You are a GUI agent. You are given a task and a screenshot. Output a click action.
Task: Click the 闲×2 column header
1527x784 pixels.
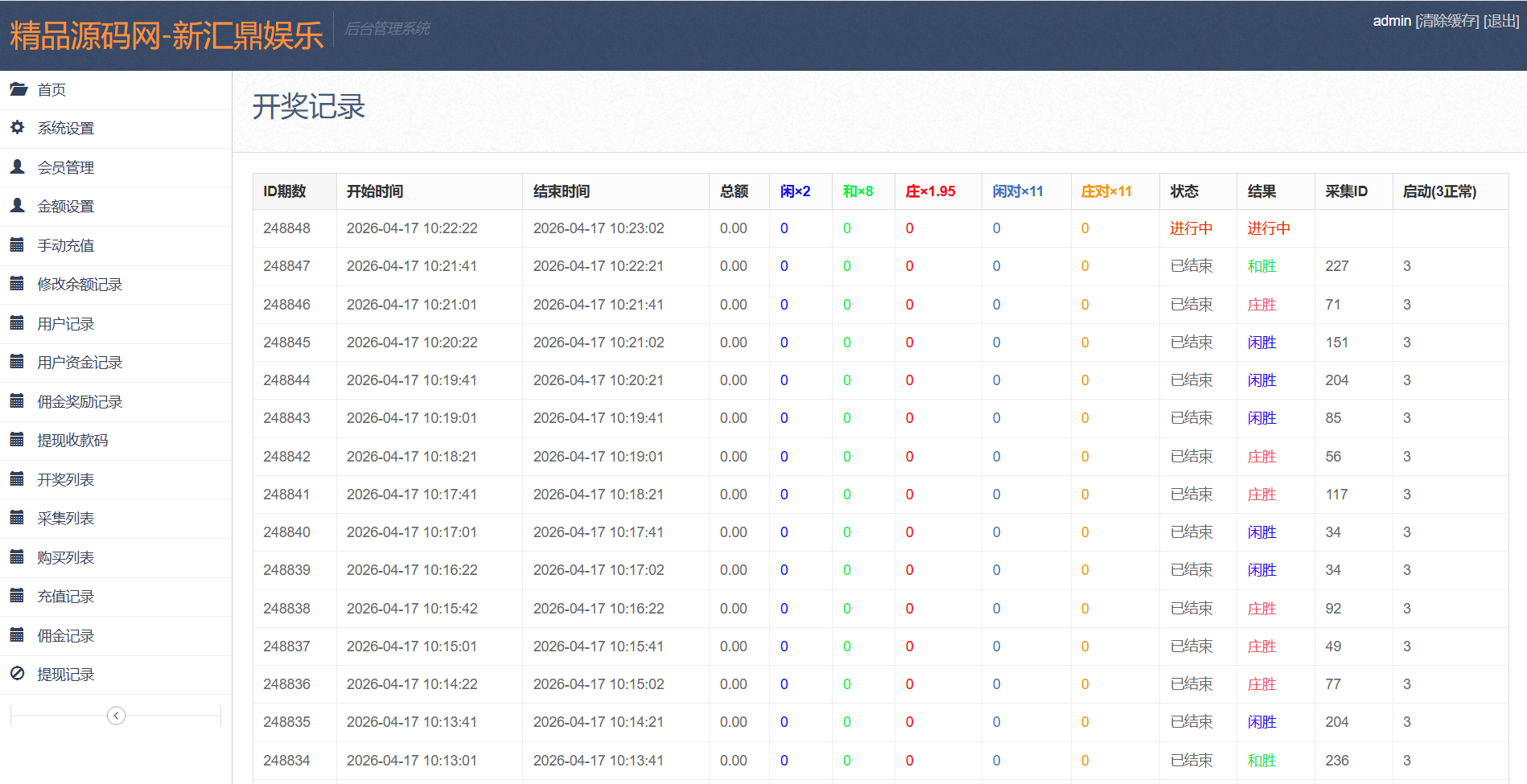point(795,191)
